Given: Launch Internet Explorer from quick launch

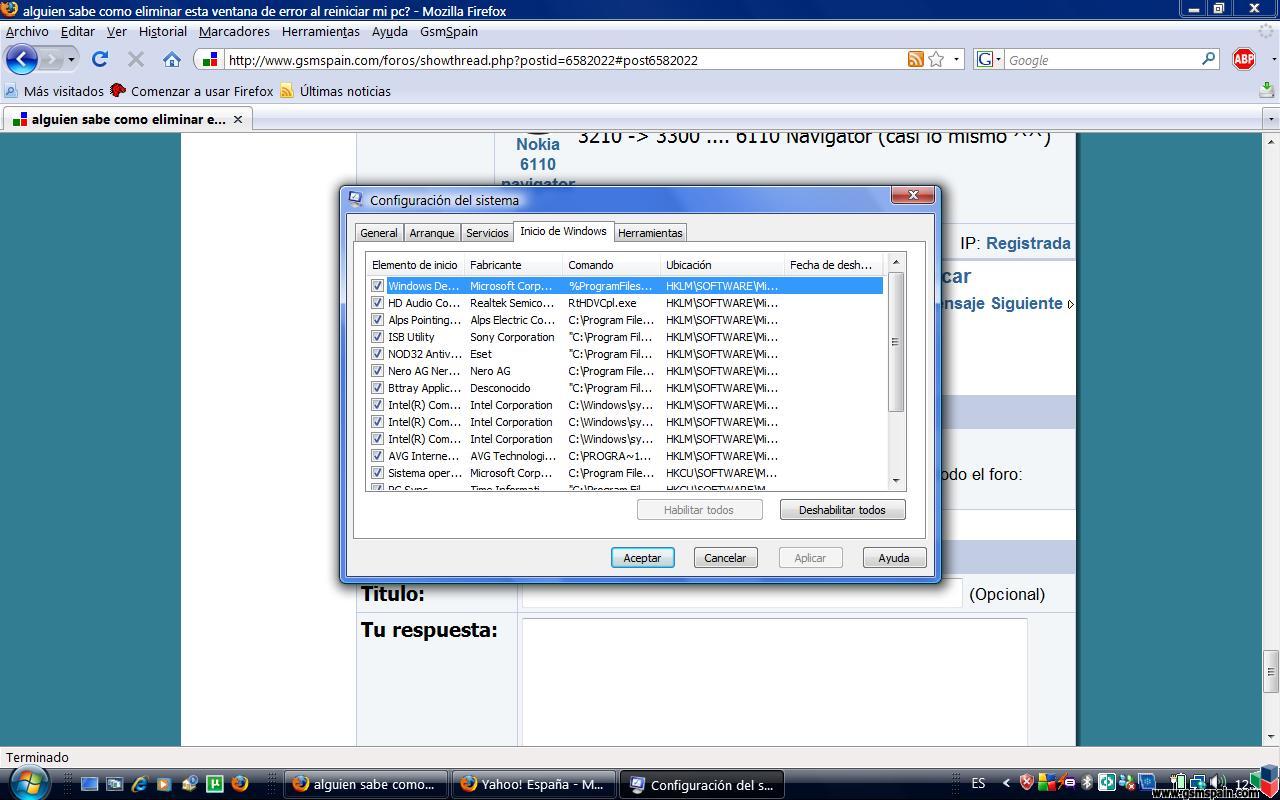Looking at the screenshot, I should click(x=139, y=784).
